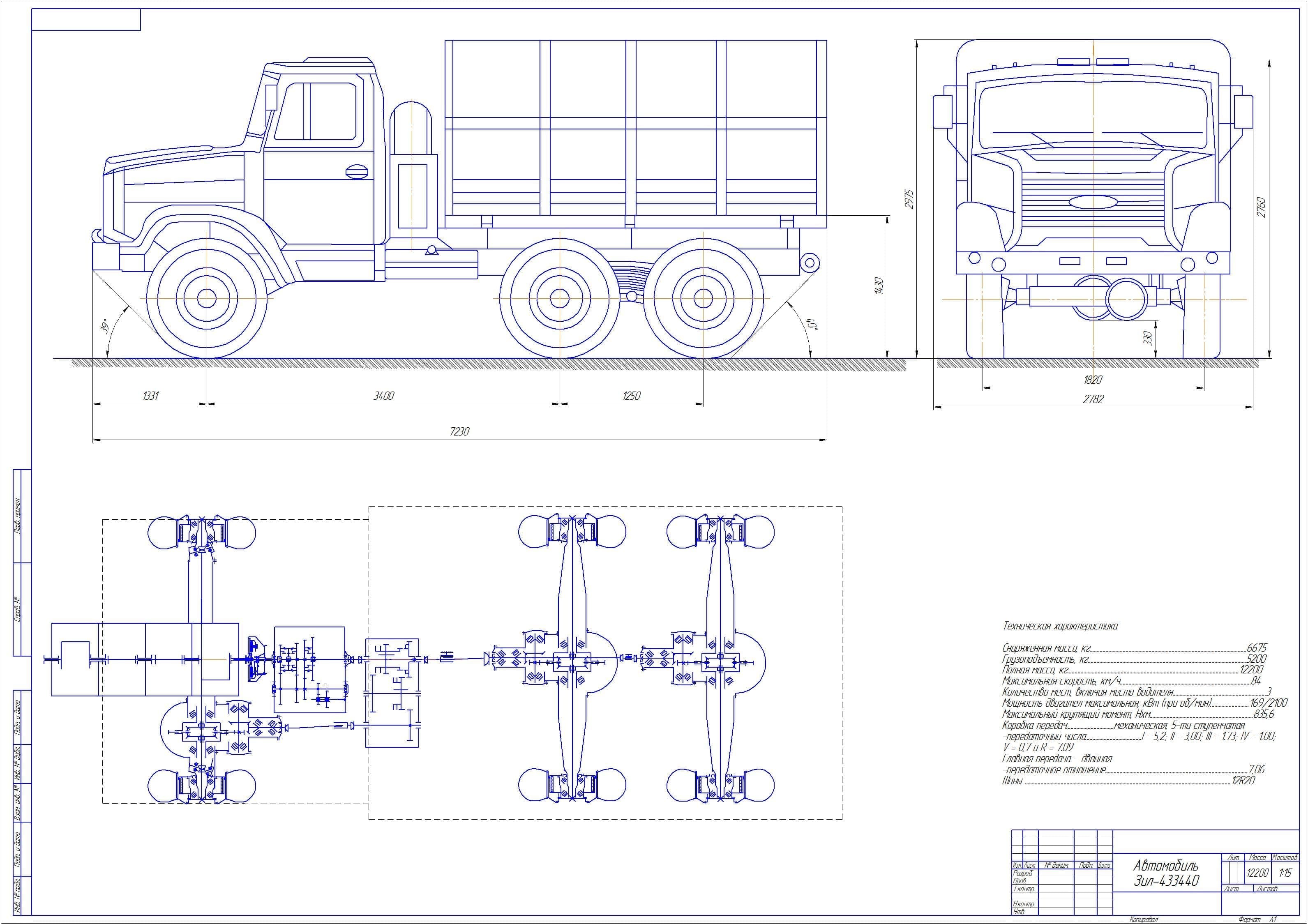This screenshot has height=924, width=1308.
Task: Select the 'Изм.' column header
Action: coord(1017,865)
